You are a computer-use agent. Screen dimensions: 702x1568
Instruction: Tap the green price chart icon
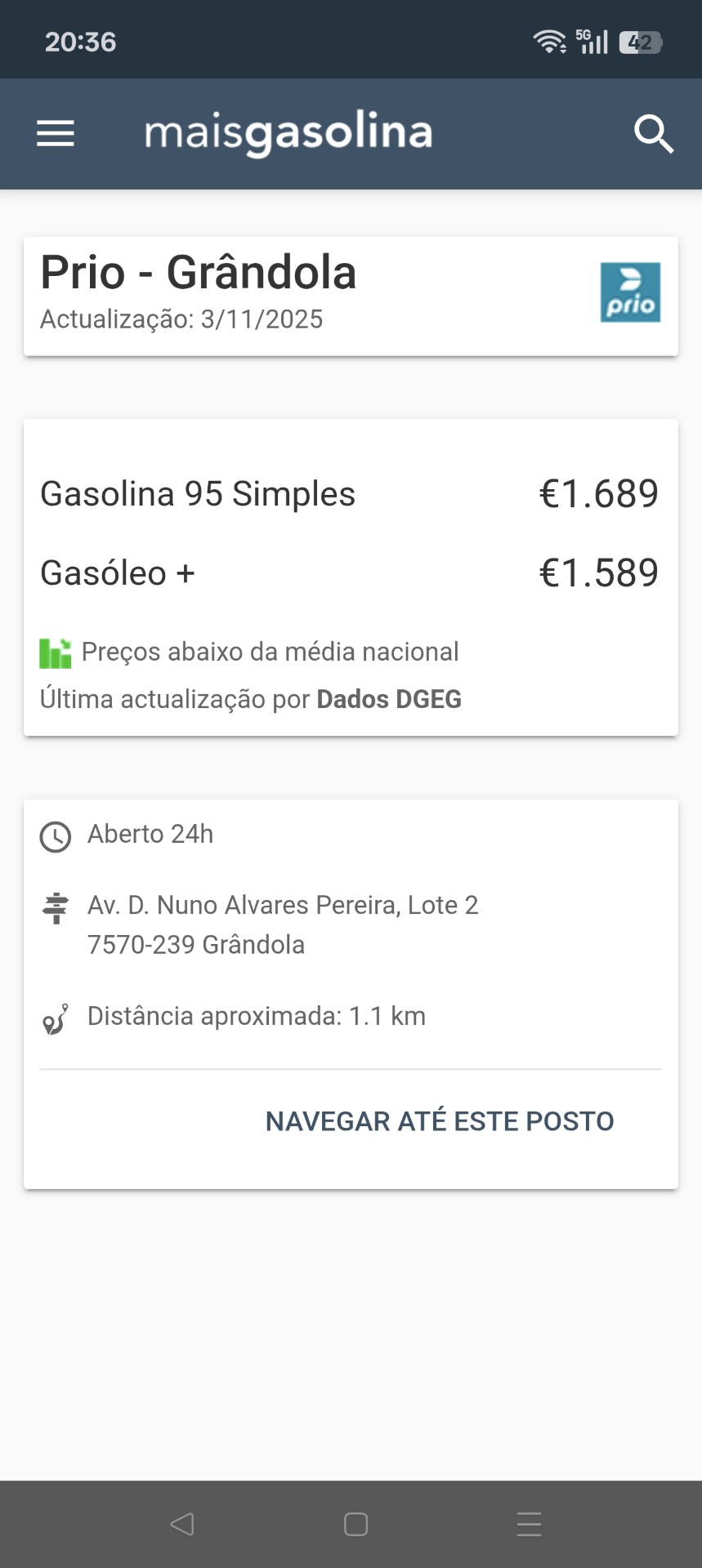tap(56, 653)
